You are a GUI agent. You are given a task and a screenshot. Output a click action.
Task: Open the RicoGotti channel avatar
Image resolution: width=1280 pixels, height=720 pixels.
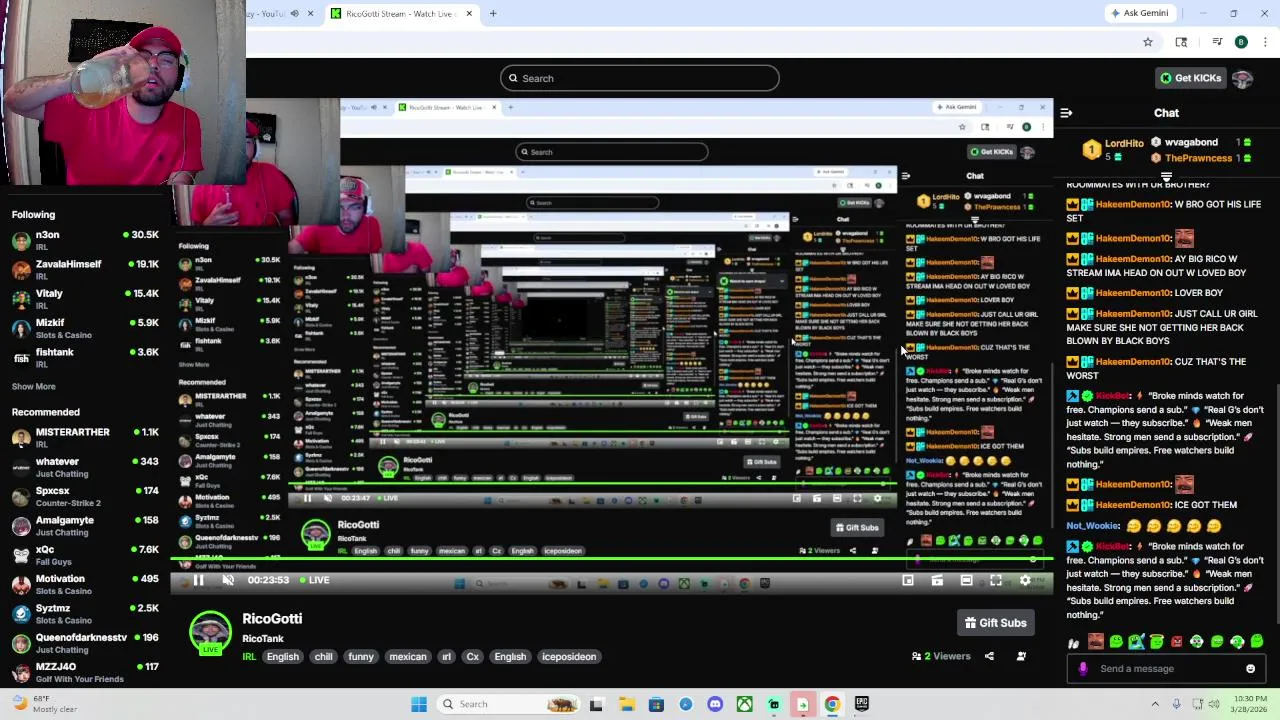(210, 632)
